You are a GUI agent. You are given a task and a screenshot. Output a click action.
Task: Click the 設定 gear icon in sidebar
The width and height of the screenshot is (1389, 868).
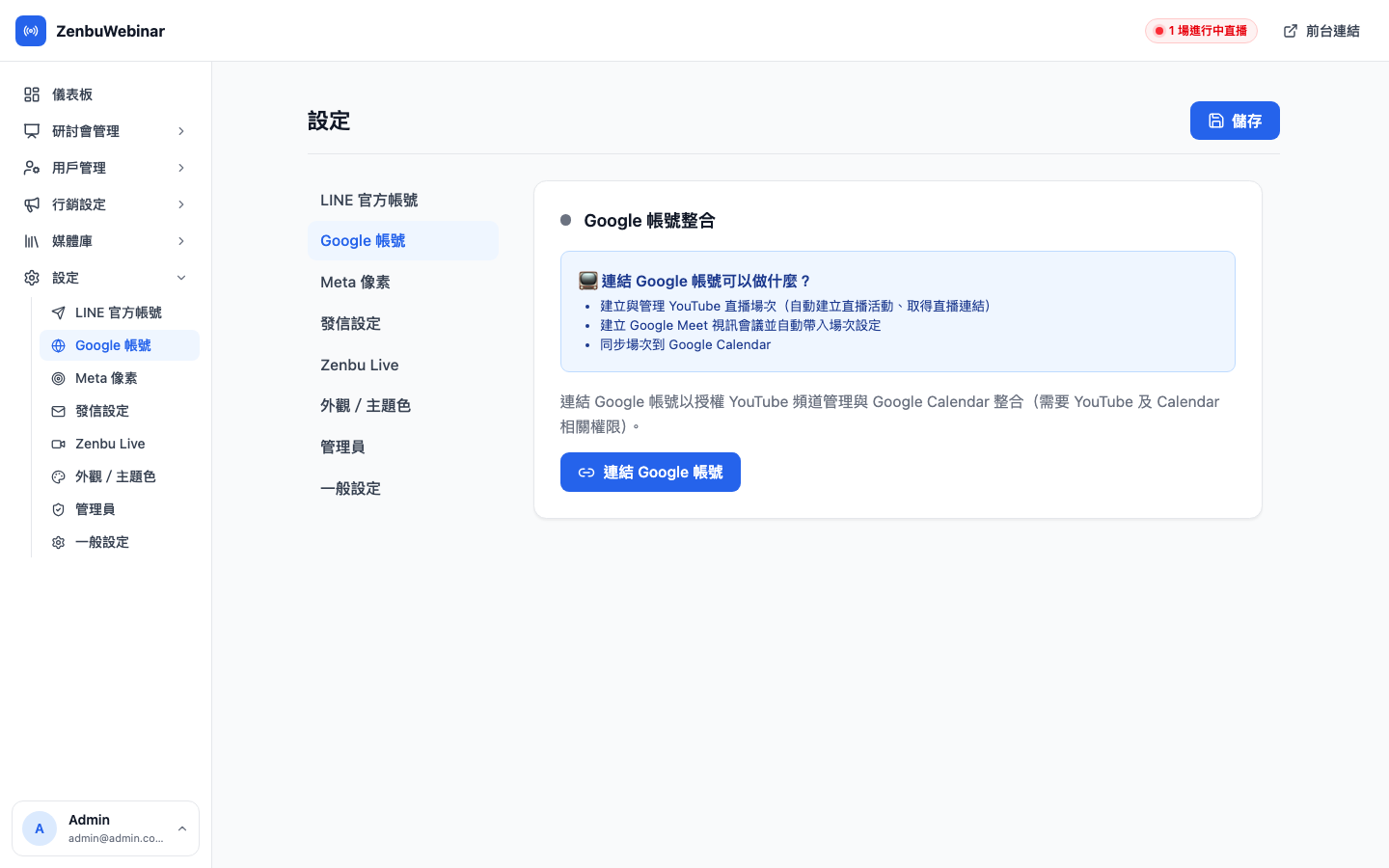[32, 278]
